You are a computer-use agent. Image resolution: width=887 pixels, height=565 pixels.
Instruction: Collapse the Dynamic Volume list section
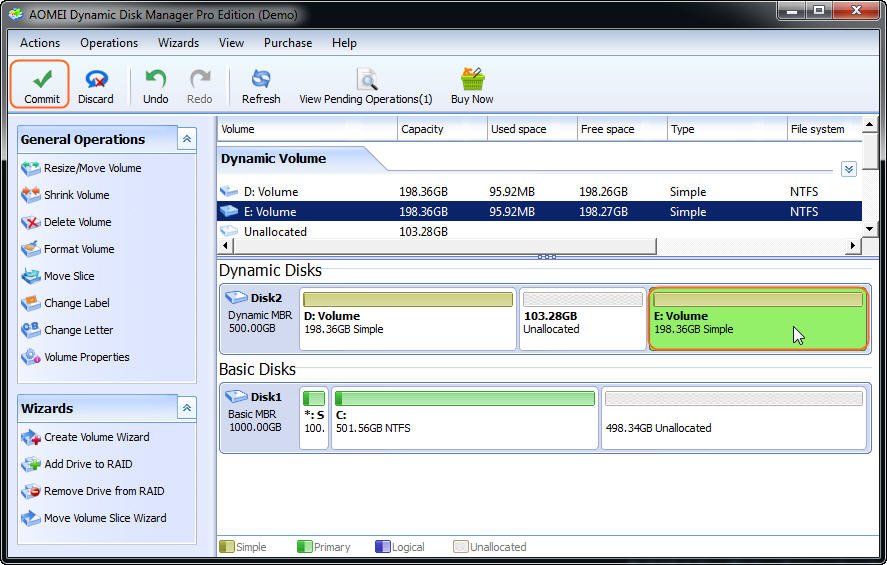(848, 169)
